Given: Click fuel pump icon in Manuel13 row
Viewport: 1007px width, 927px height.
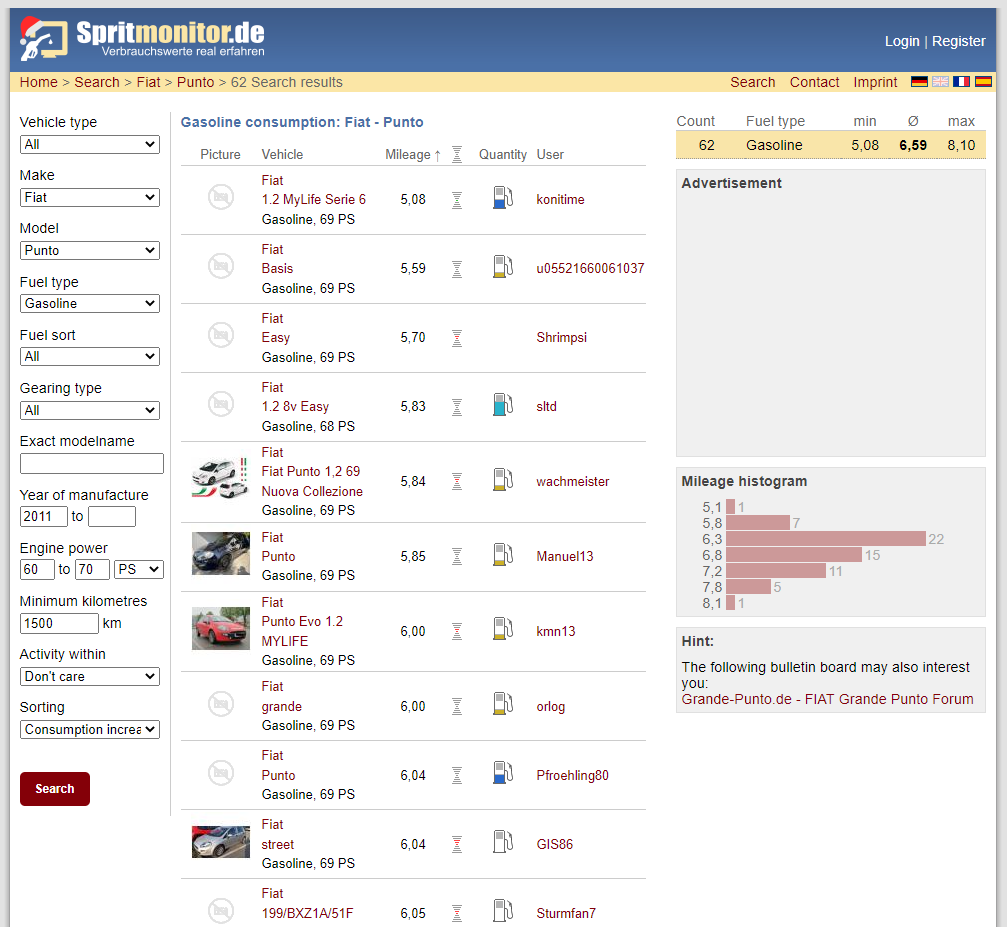Looking at the screenshot, I should 503,555.
